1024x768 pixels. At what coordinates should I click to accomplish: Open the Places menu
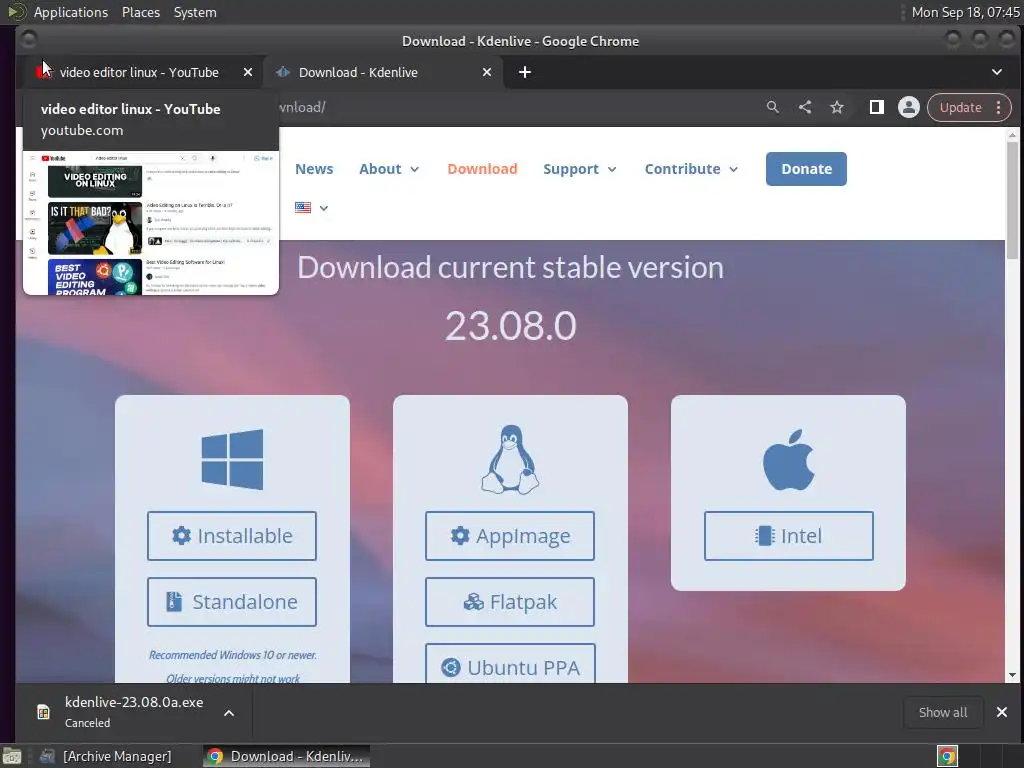140,12
